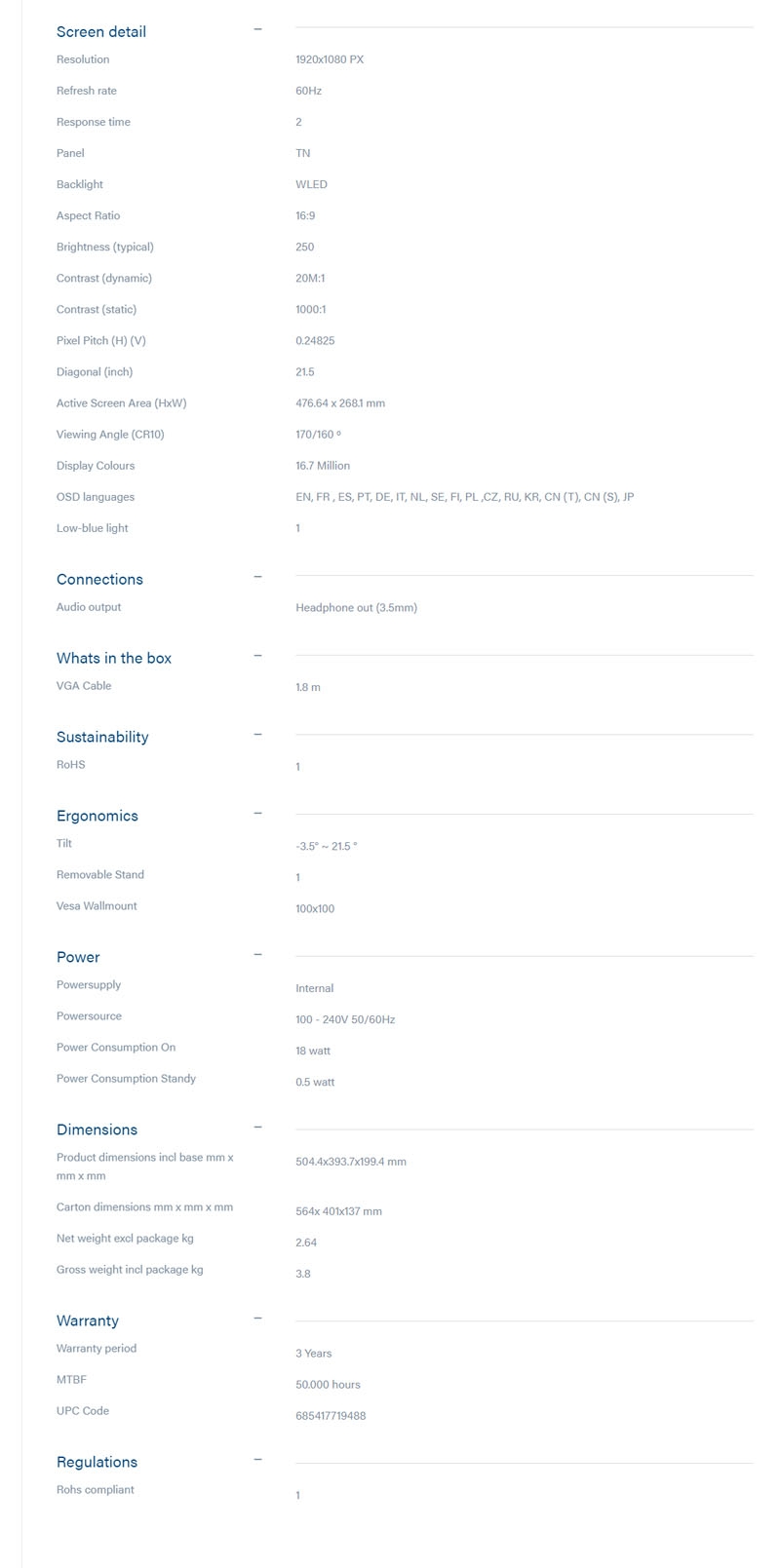Click the Warranty section heading text
The image size is (780, 1568).
[x=88, y=1321]
